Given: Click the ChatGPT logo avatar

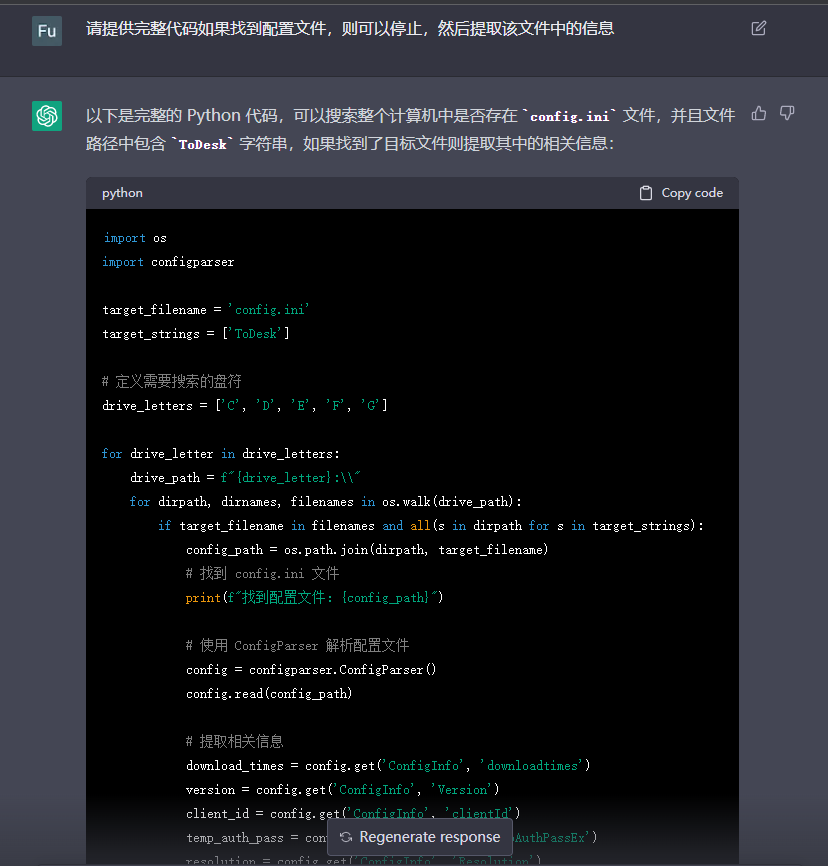Looking at the screenshot, I should tap(47, 116).
